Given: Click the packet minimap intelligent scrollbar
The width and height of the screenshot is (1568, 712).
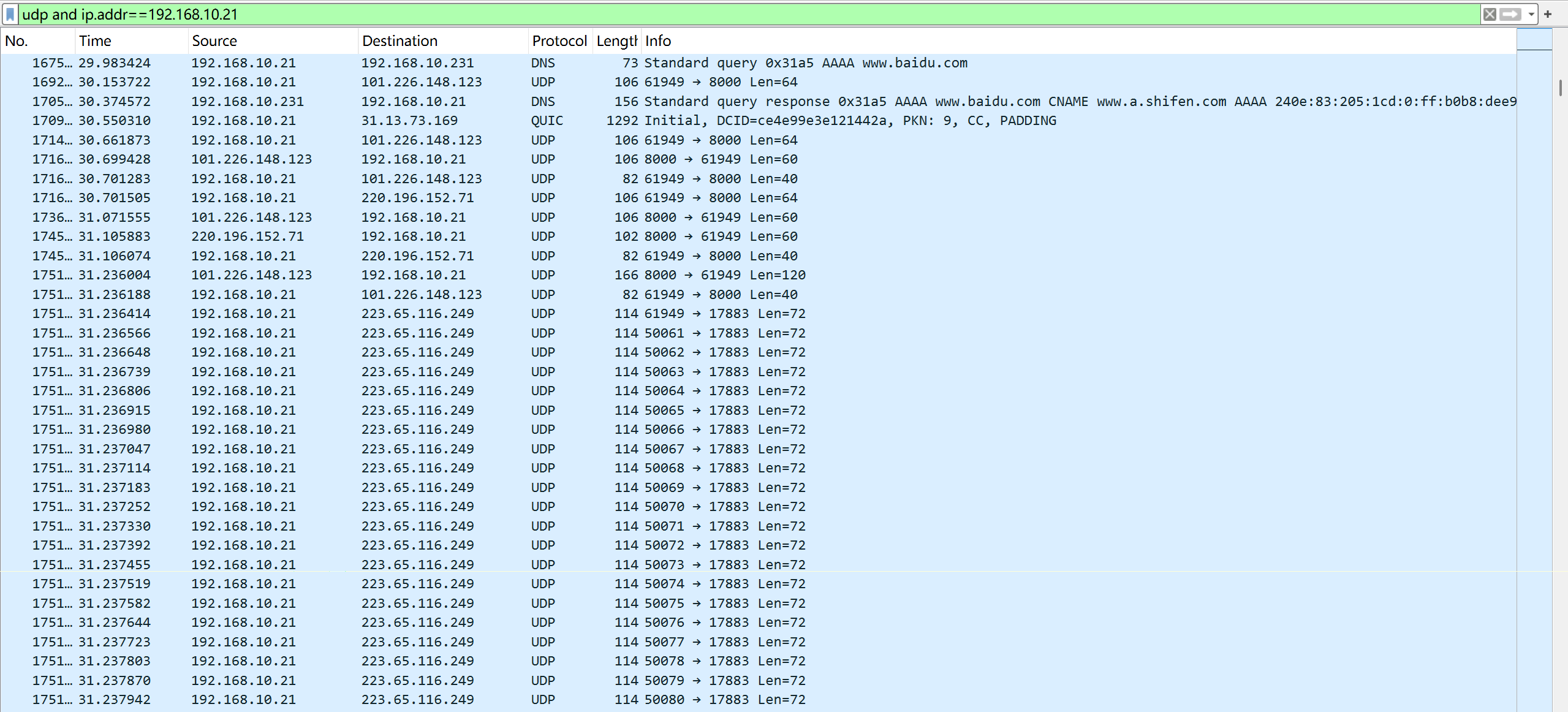Looking at the screenshot, I should [x=1534, y=368].
